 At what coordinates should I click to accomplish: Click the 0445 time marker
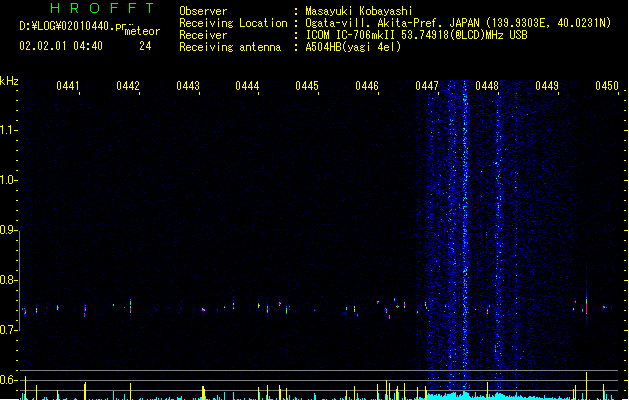click(x=307, y=86)
